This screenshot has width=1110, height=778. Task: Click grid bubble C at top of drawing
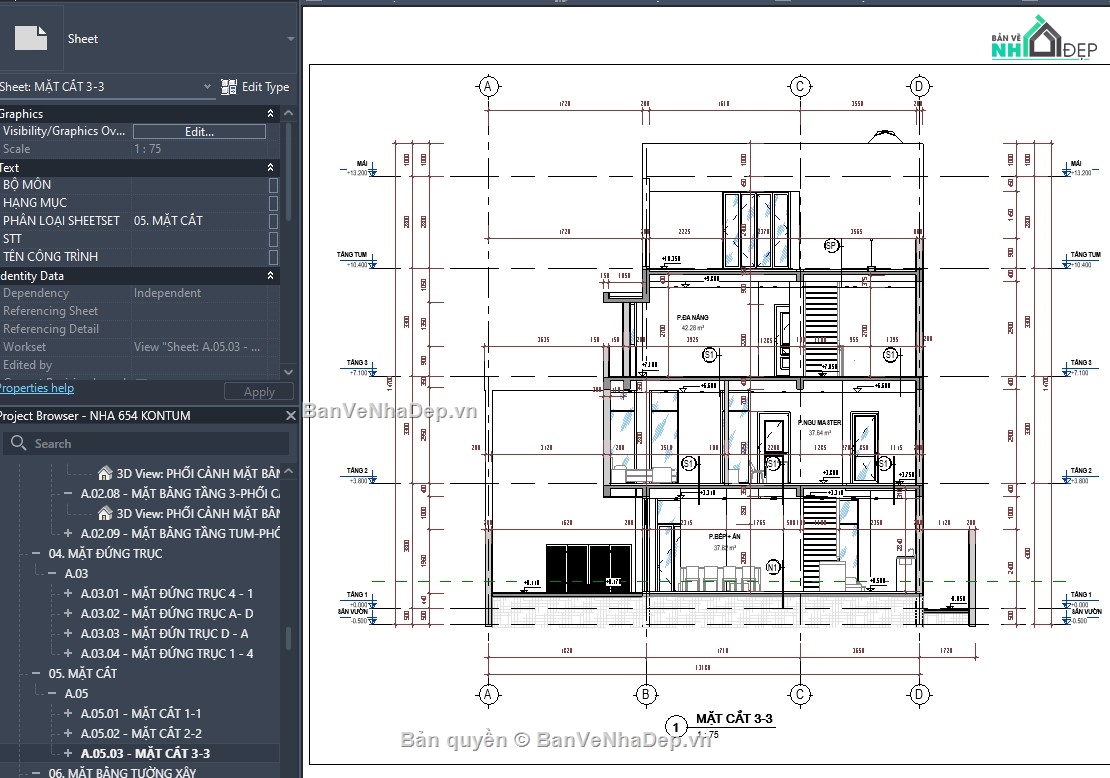tap(800, 87)
